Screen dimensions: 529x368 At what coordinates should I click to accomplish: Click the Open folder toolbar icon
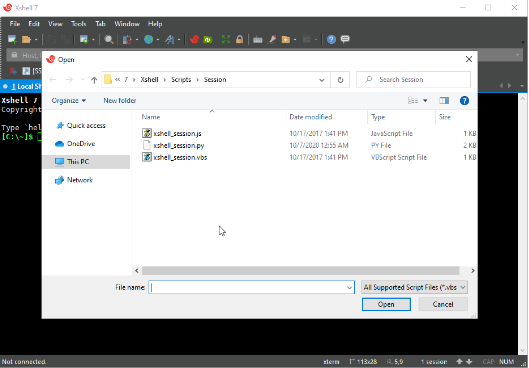coord(26,39)
